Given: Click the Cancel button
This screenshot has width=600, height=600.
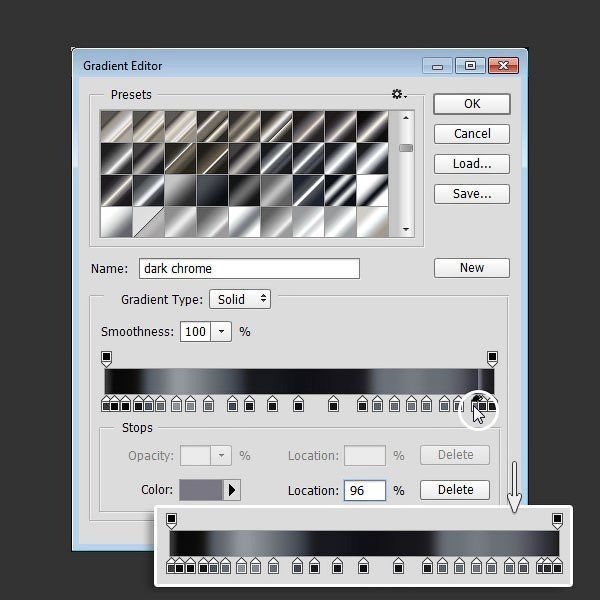Looking at the screenshot, I should point(472,134).
